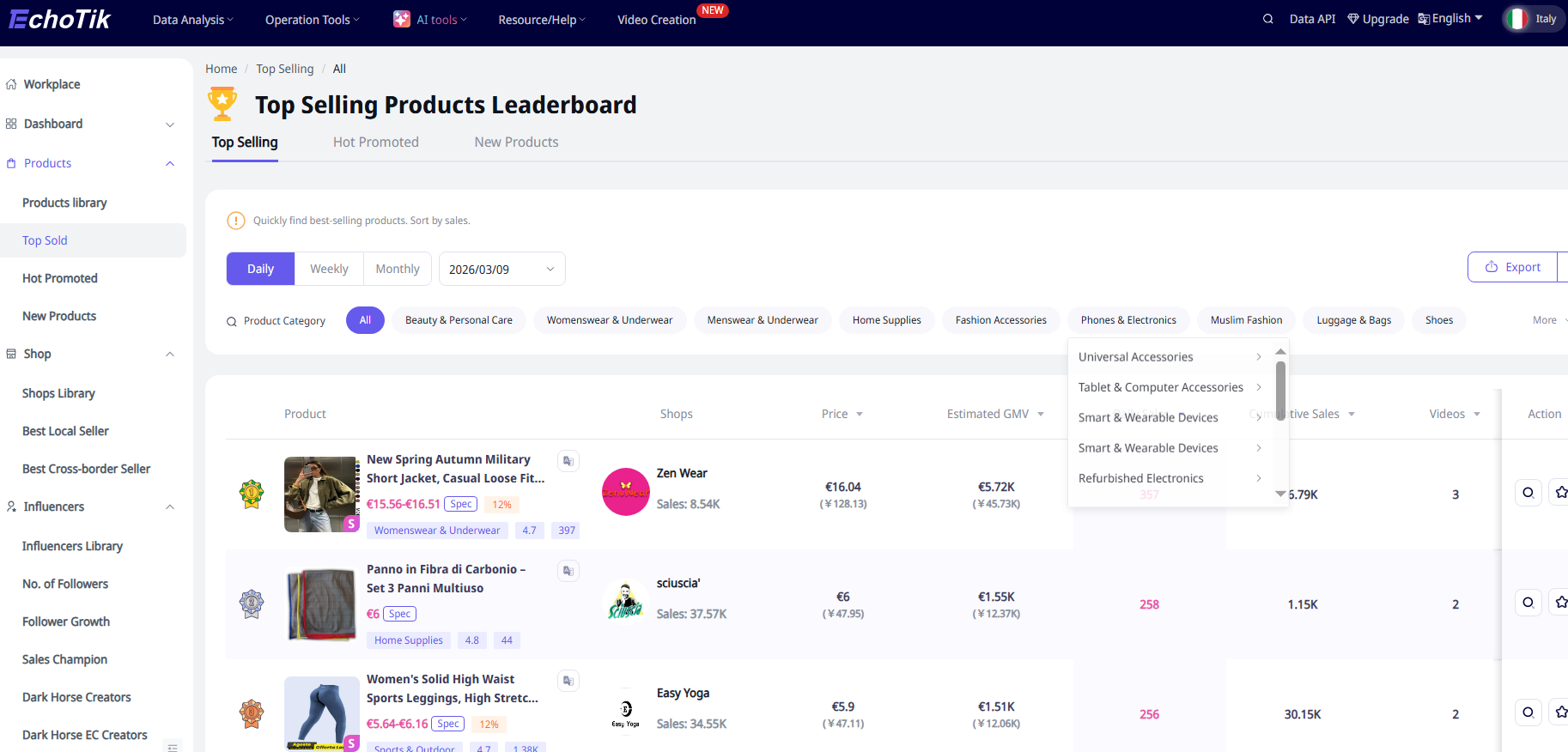Click the military jacket product thumbnail

tap(320, 494)
